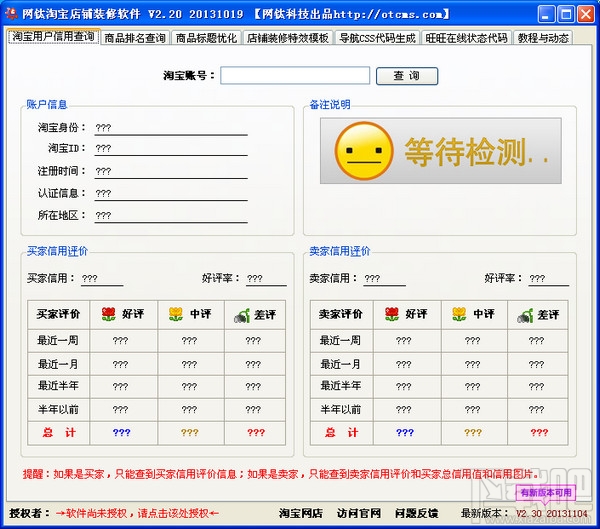Maximize the application window
The width and height of the screenshot is (600, 529).
point(566,15)
